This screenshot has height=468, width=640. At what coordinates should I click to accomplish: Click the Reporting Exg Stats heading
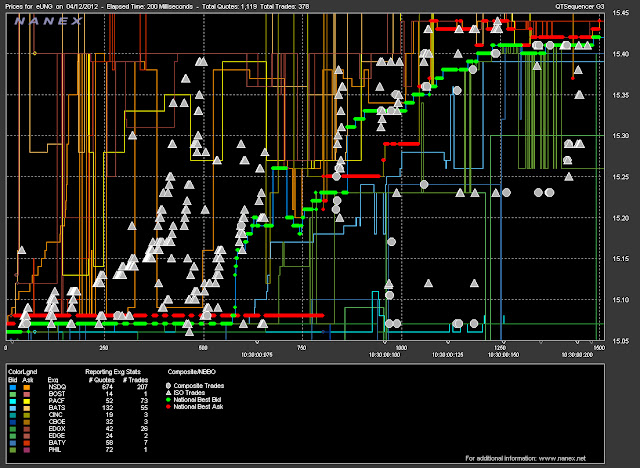113,372
